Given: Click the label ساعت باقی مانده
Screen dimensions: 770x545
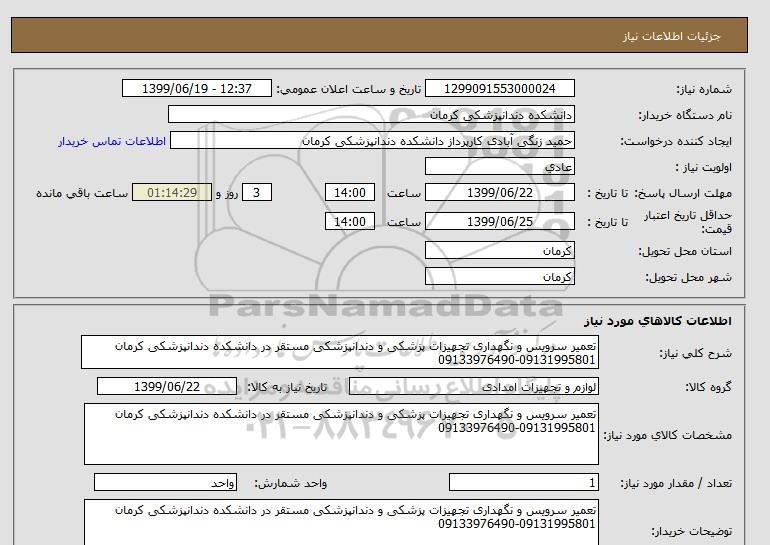Looking at the screenshot, I should pyautogui.click(x=82, y=193).
